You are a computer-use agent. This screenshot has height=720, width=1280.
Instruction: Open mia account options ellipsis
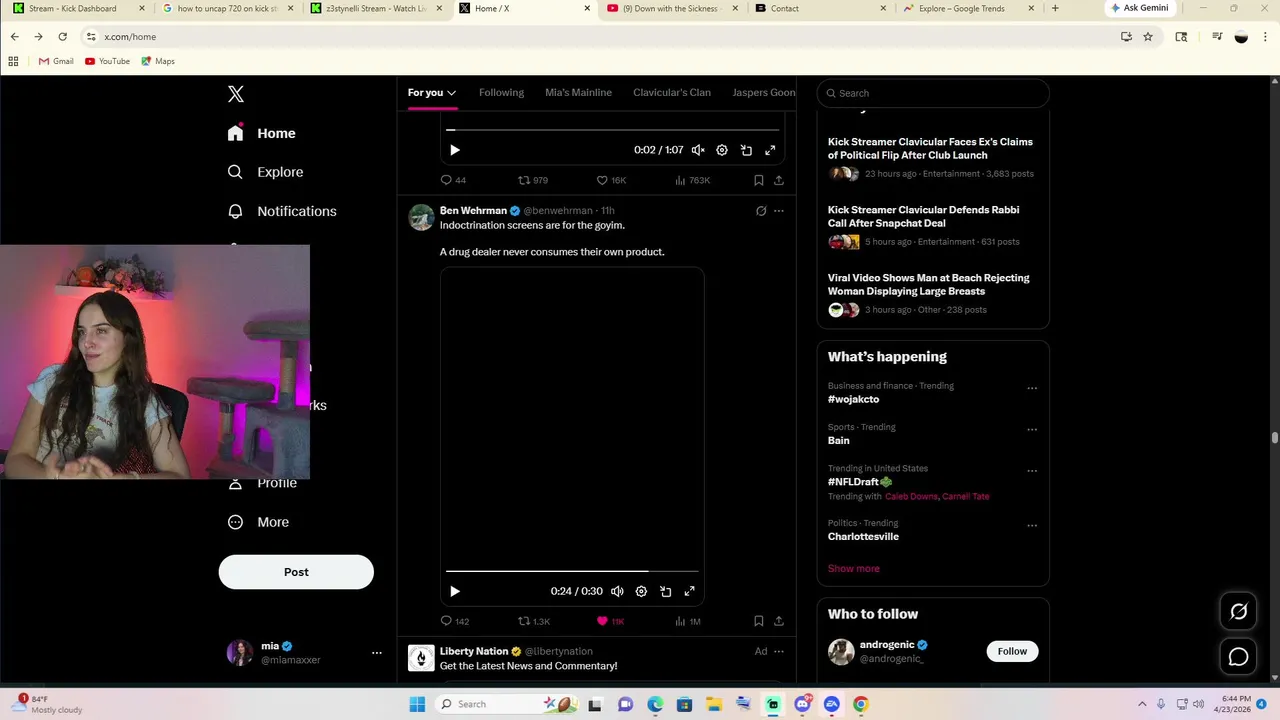tap(377, 653)
